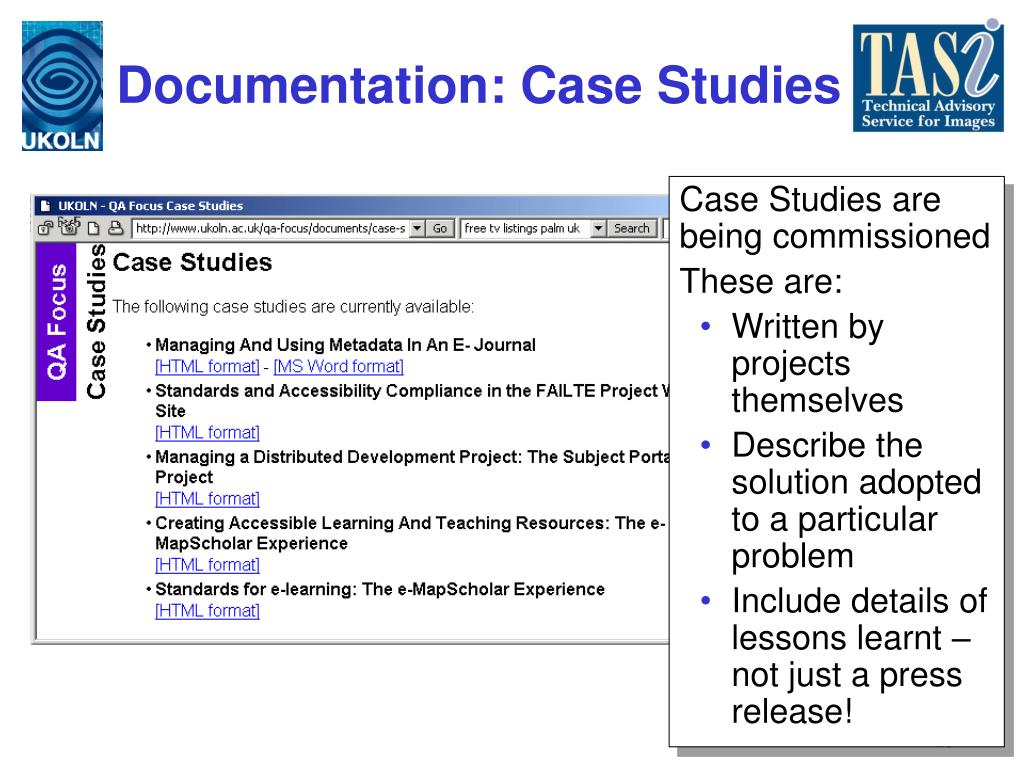Open HTML format link for FAILTE Project study
The image size is (1024, 768).
click(x=207, y=432)
